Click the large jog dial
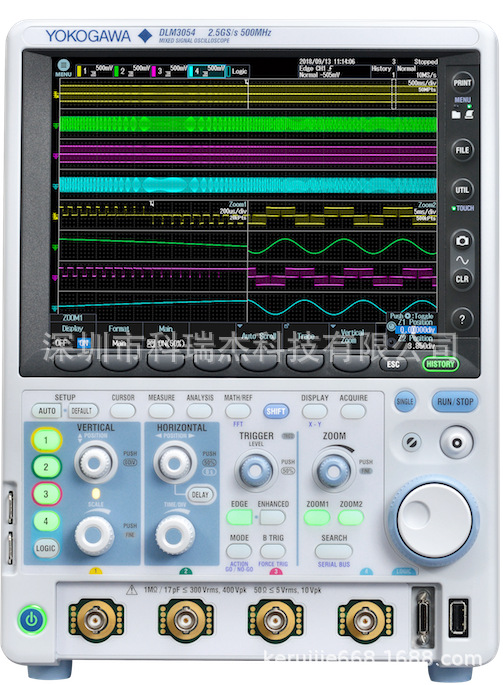The height and width of the screenshot is (685, 503). pos(434,521)
